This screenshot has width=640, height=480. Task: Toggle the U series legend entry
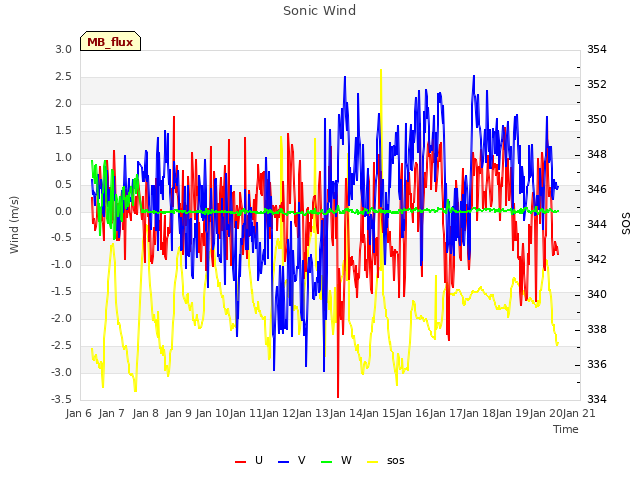tap(249, 460)
